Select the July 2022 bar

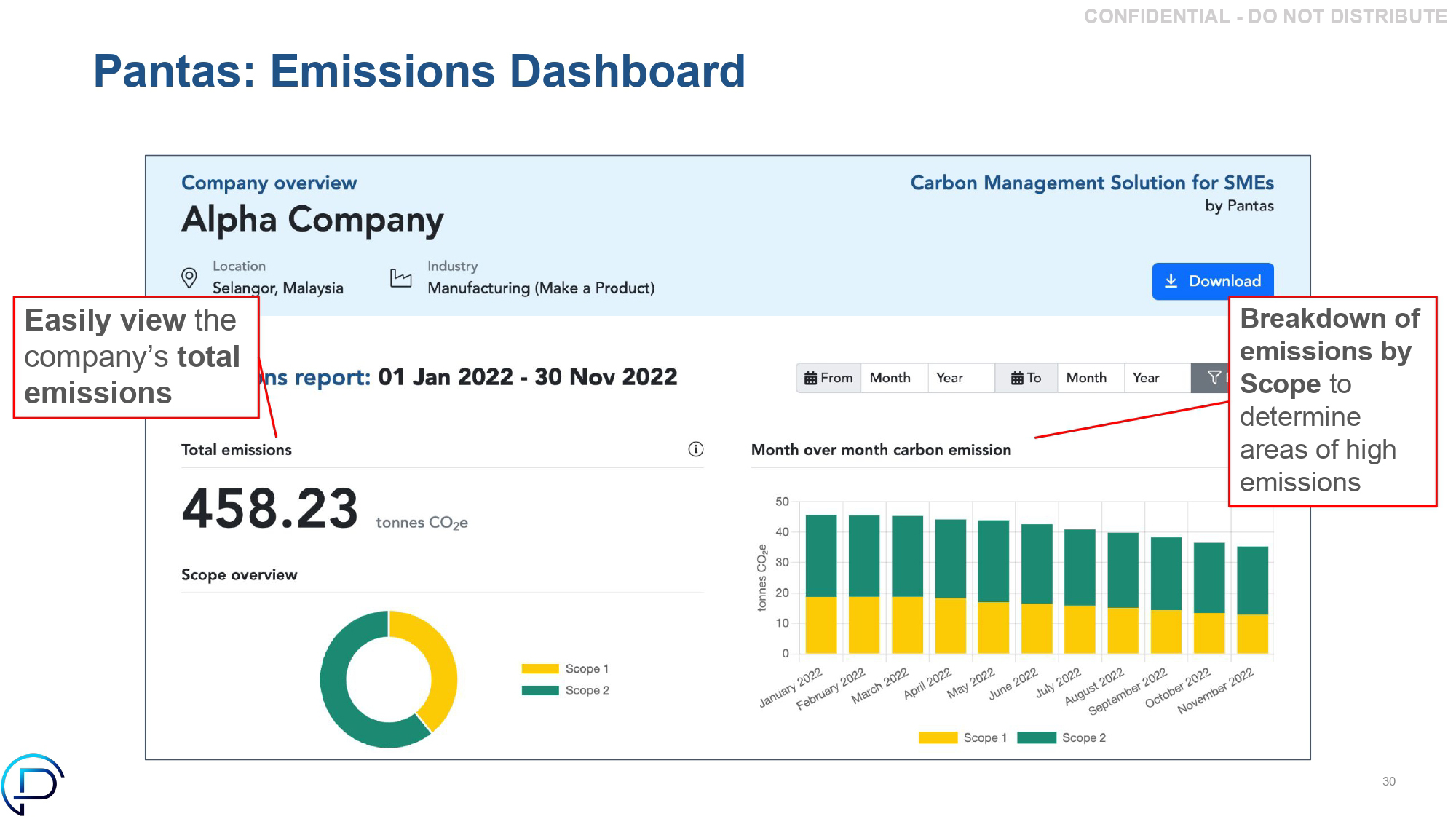[x=1080, y=591]
